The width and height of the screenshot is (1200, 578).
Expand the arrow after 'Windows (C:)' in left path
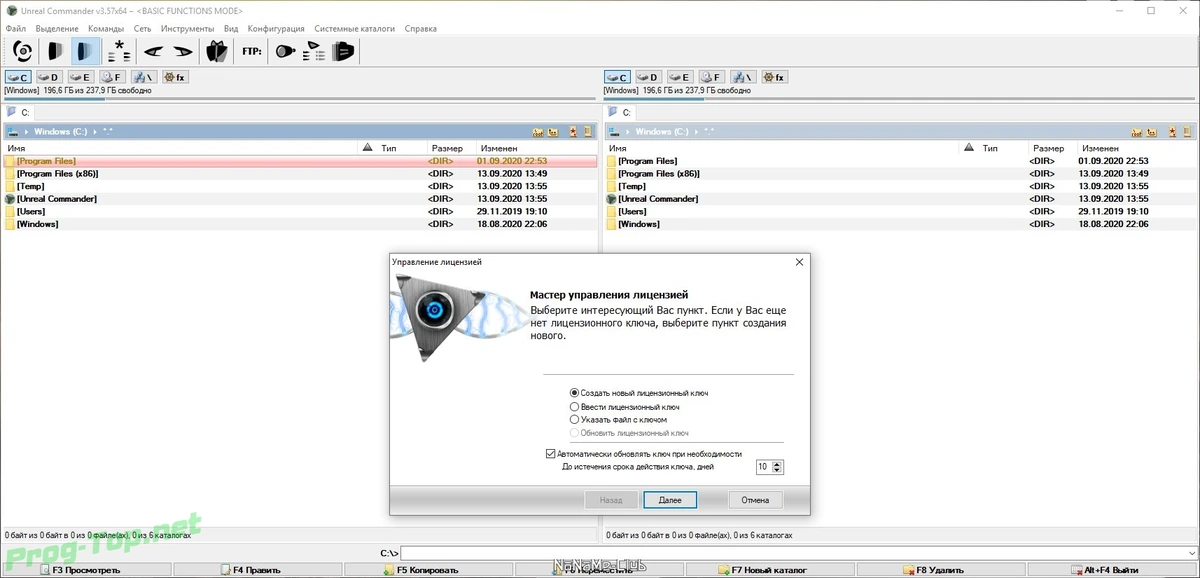pos(95,132)
